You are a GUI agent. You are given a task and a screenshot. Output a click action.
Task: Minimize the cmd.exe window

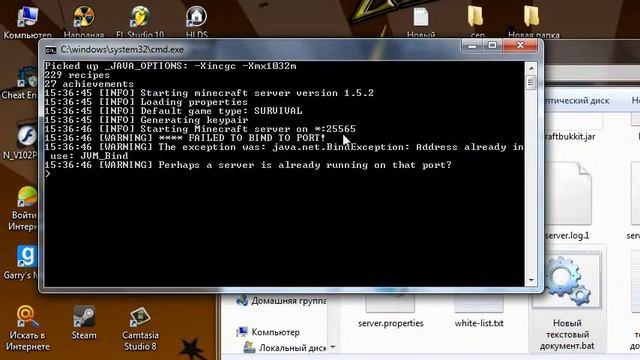click(x=472, y=45)
